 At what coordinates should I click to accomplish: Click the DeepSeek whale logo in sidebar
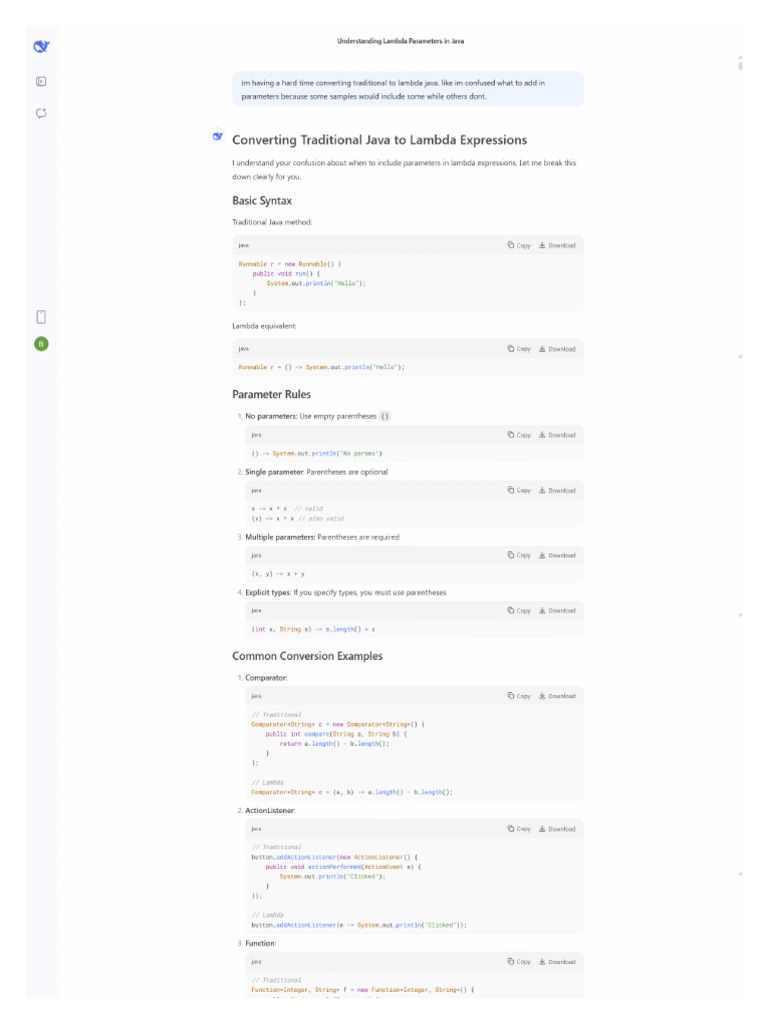point(41,46)
